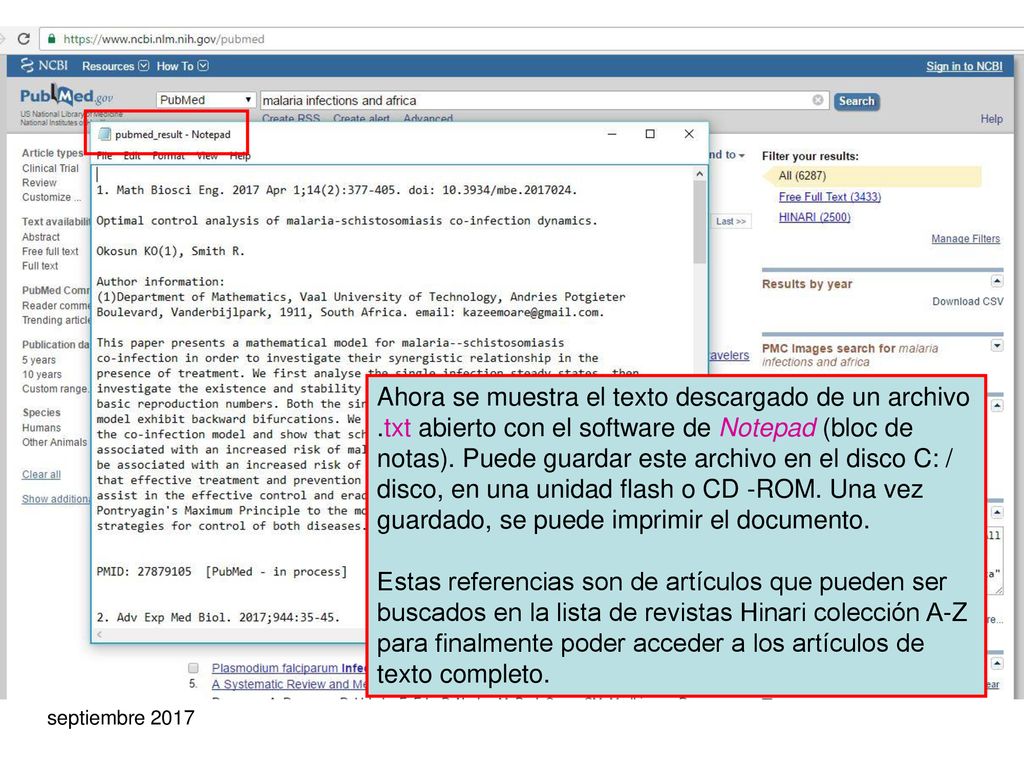Open the PubMed.gov logo home link
The height and width of the screenshot is (768, 1024).
(67, 97)
